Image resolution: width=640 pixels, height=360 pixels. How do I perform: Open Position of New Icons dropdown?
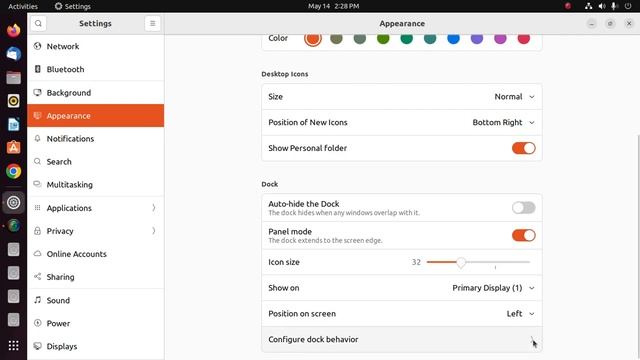pyautogui.click(x=503, y=122)
